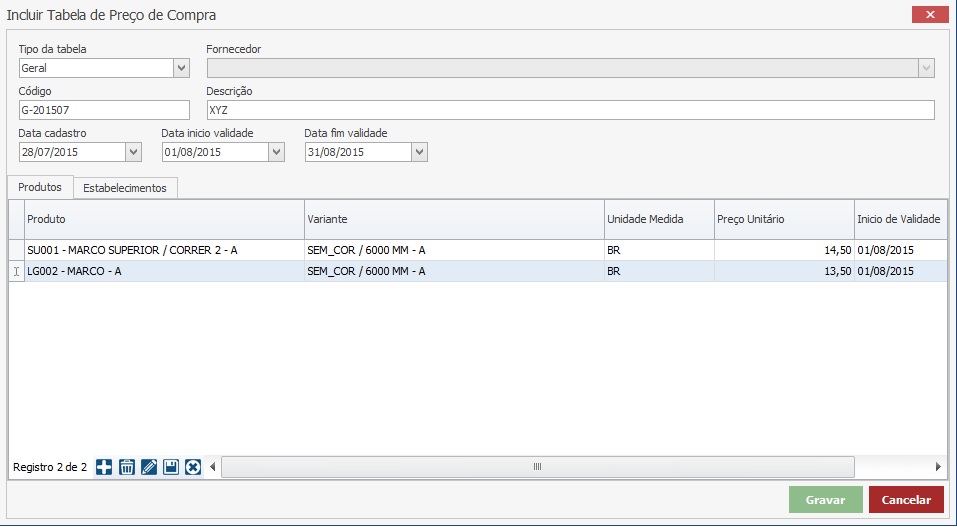The height and width of the screenshot is (527, 957).
Task: Click the left scroll arrow of grid
Action: point(212,467)
